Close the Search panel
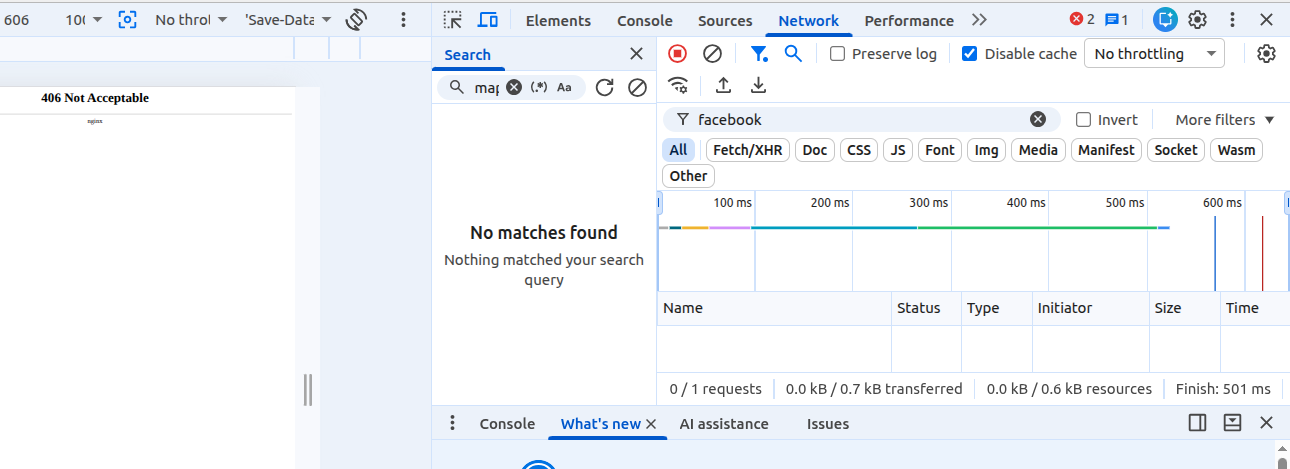The height and width of the screenshot is (469, 1290). pos(636,54)
